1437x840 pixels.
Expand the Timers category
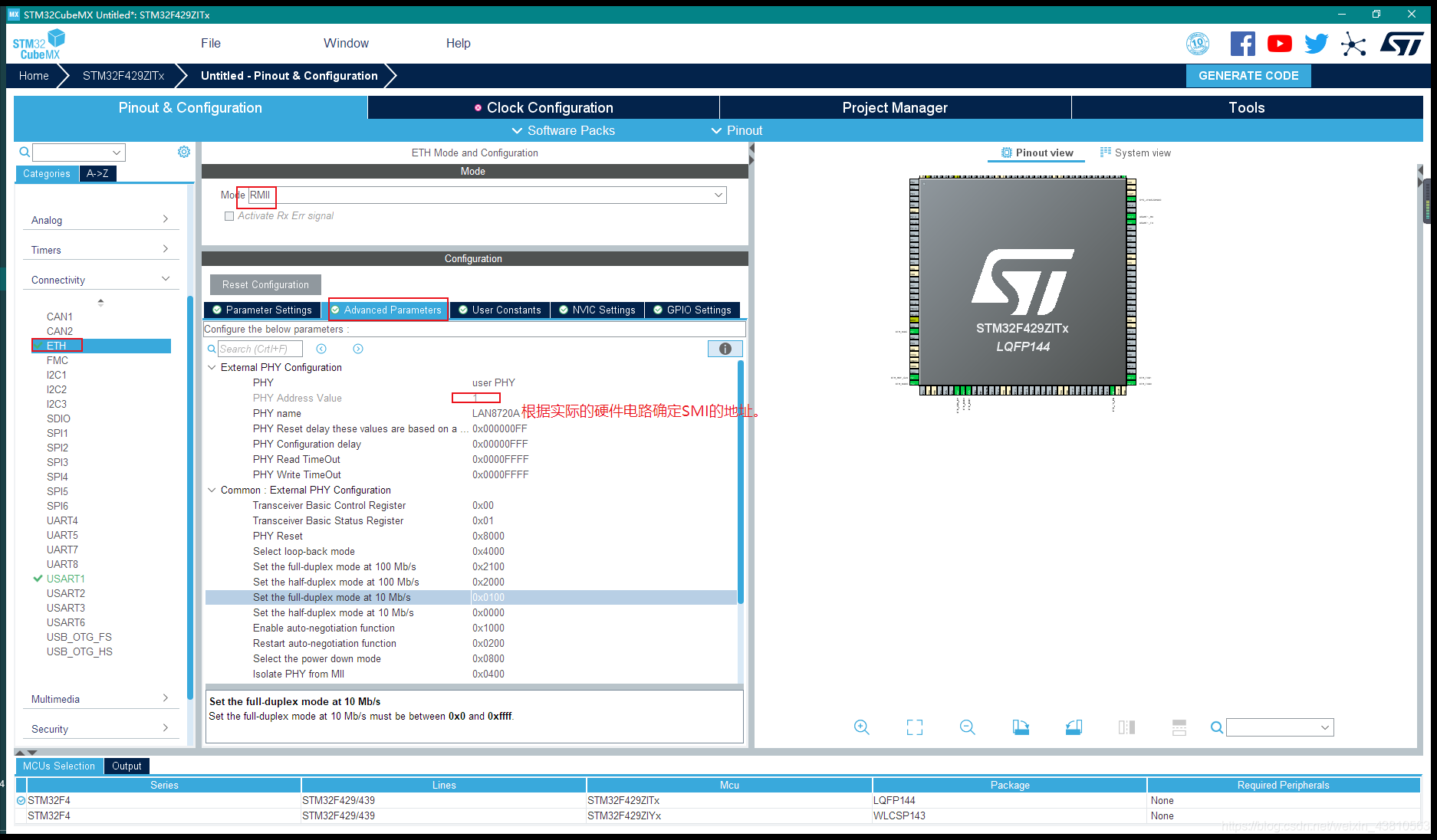100,250
